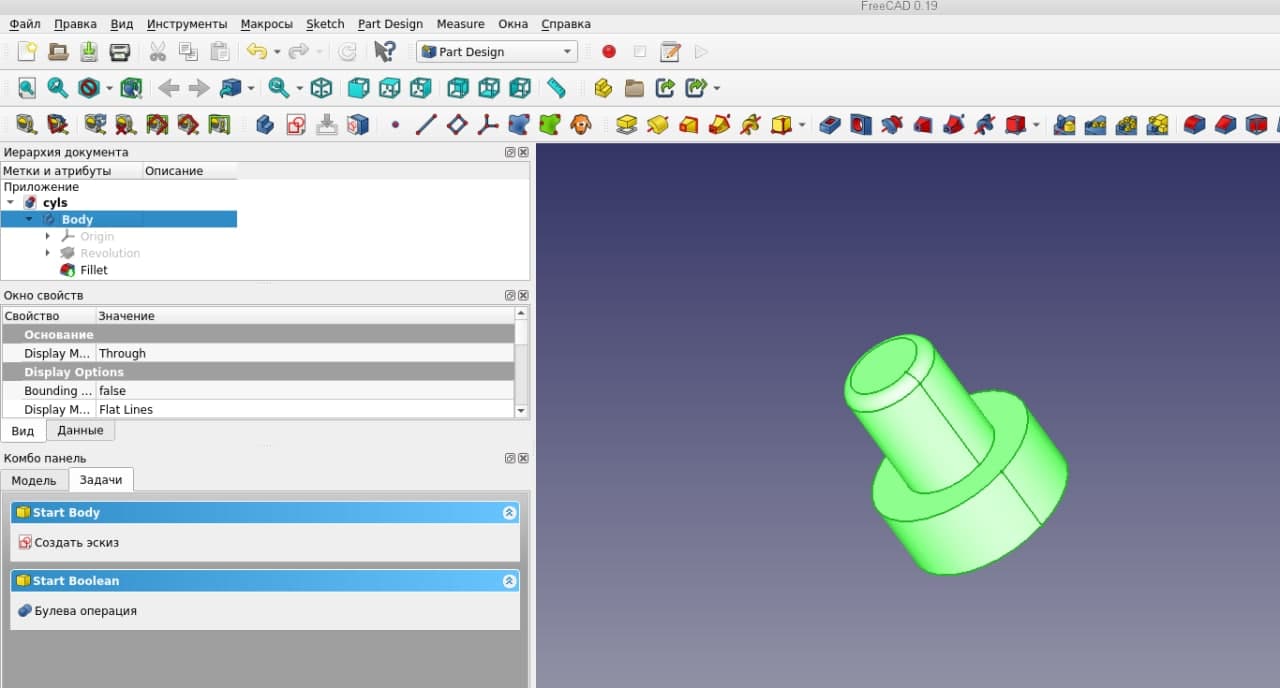Switch to top view cube icon

[x=389, y=88]
